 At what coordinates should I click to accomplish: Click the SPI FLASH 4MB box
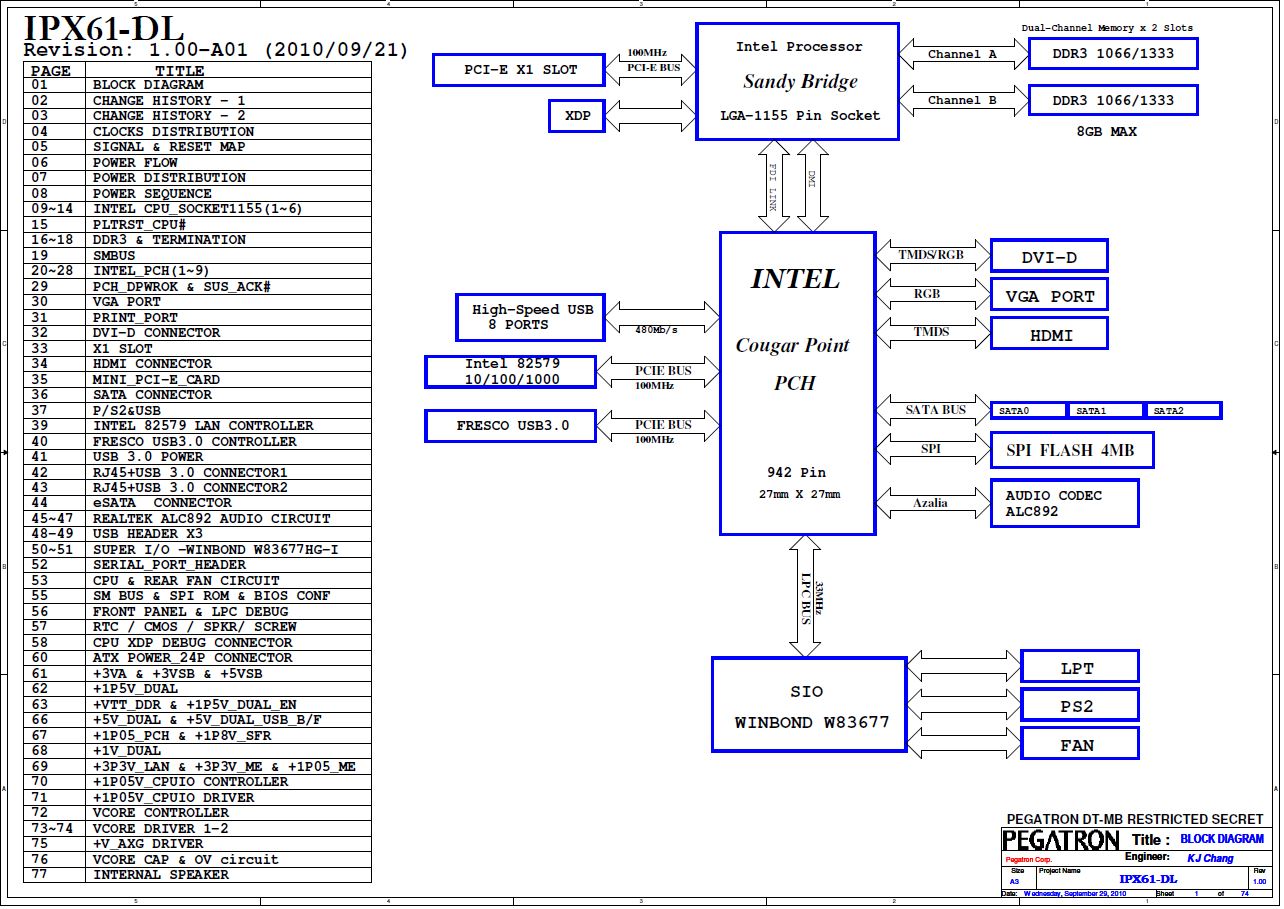1071,450
